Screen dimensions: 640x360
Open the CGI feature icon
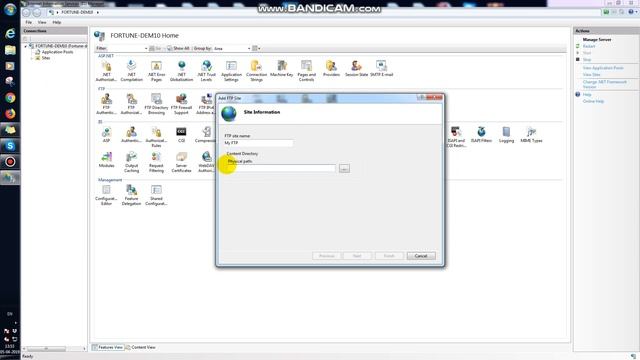point(181,135)
